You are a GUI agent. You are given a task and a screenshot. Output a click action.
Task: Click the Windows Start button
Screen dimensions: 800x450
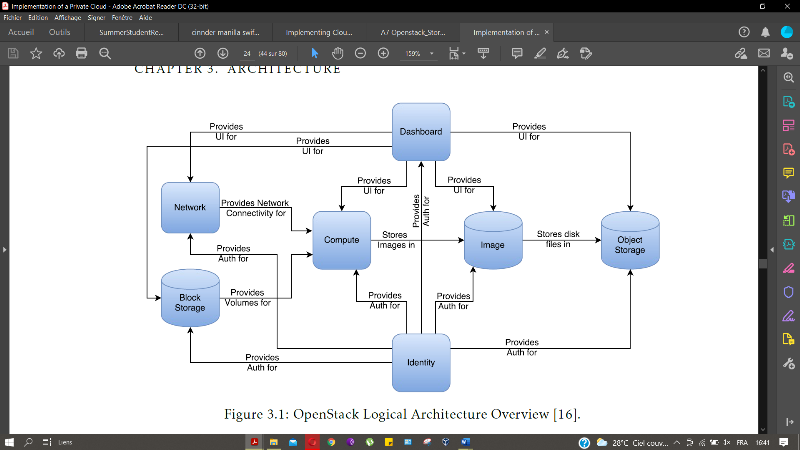pyautogui.click(x=10, y=441)
